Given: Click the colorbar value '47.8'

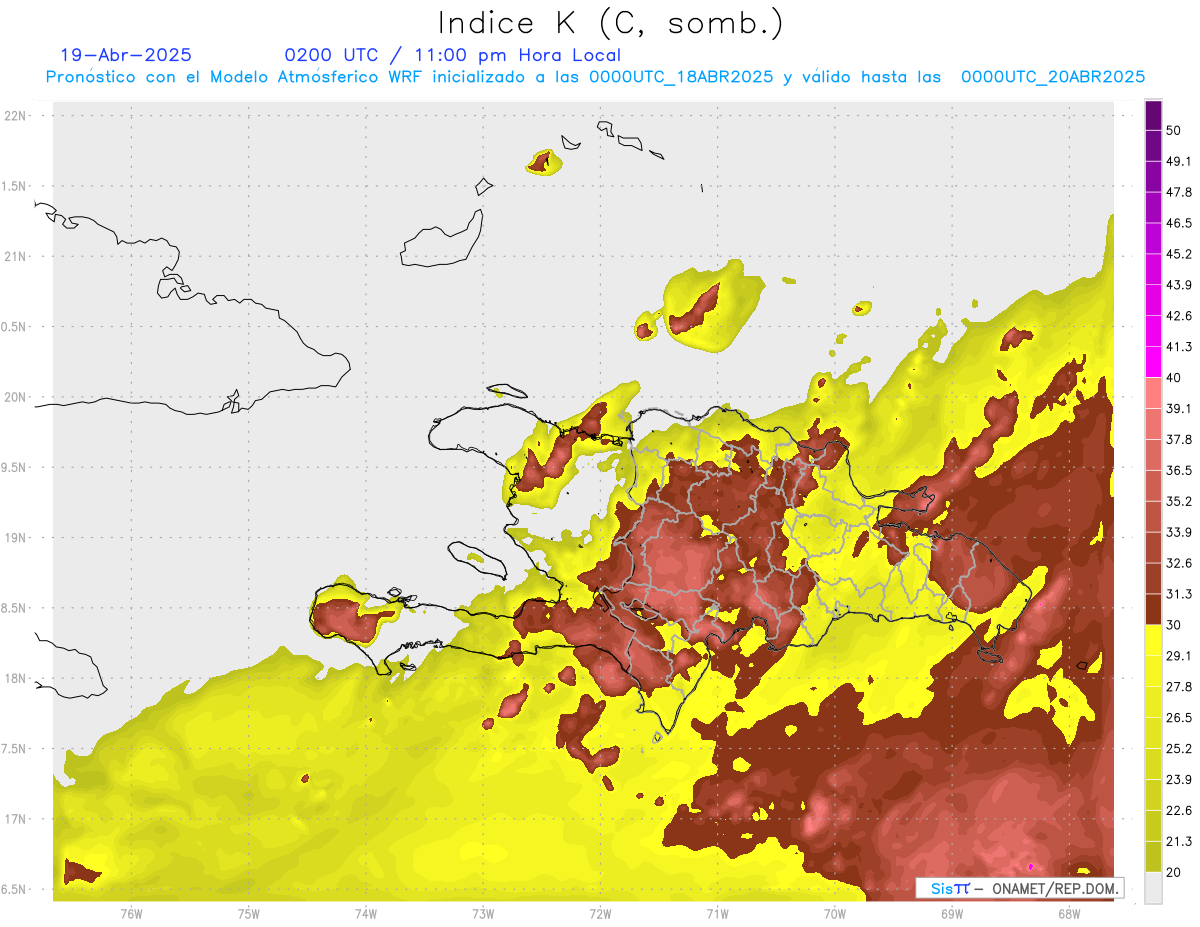Looking at the screenshot, I should point(1179,192).
